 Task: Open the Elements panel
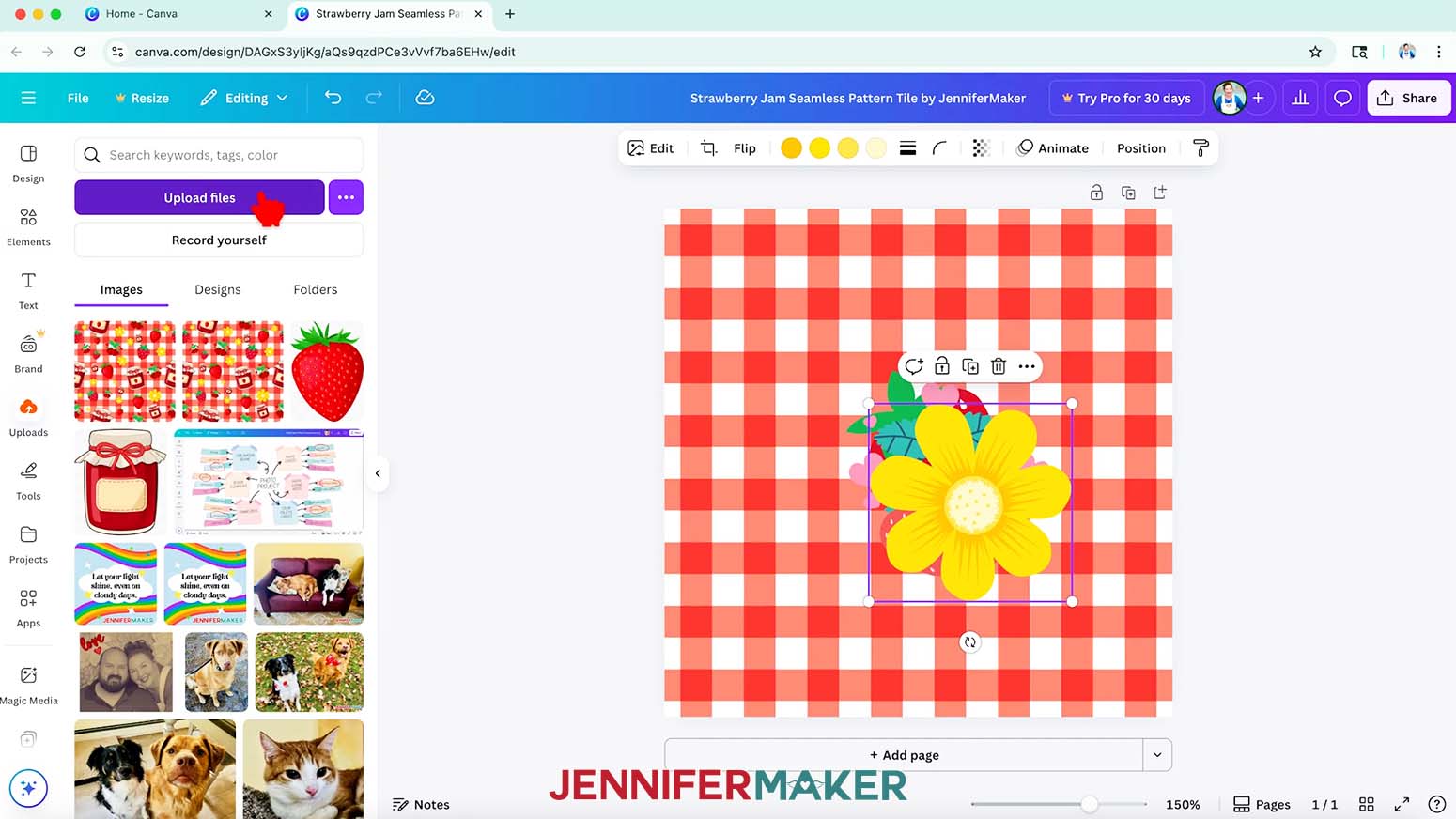click(28, 227)
